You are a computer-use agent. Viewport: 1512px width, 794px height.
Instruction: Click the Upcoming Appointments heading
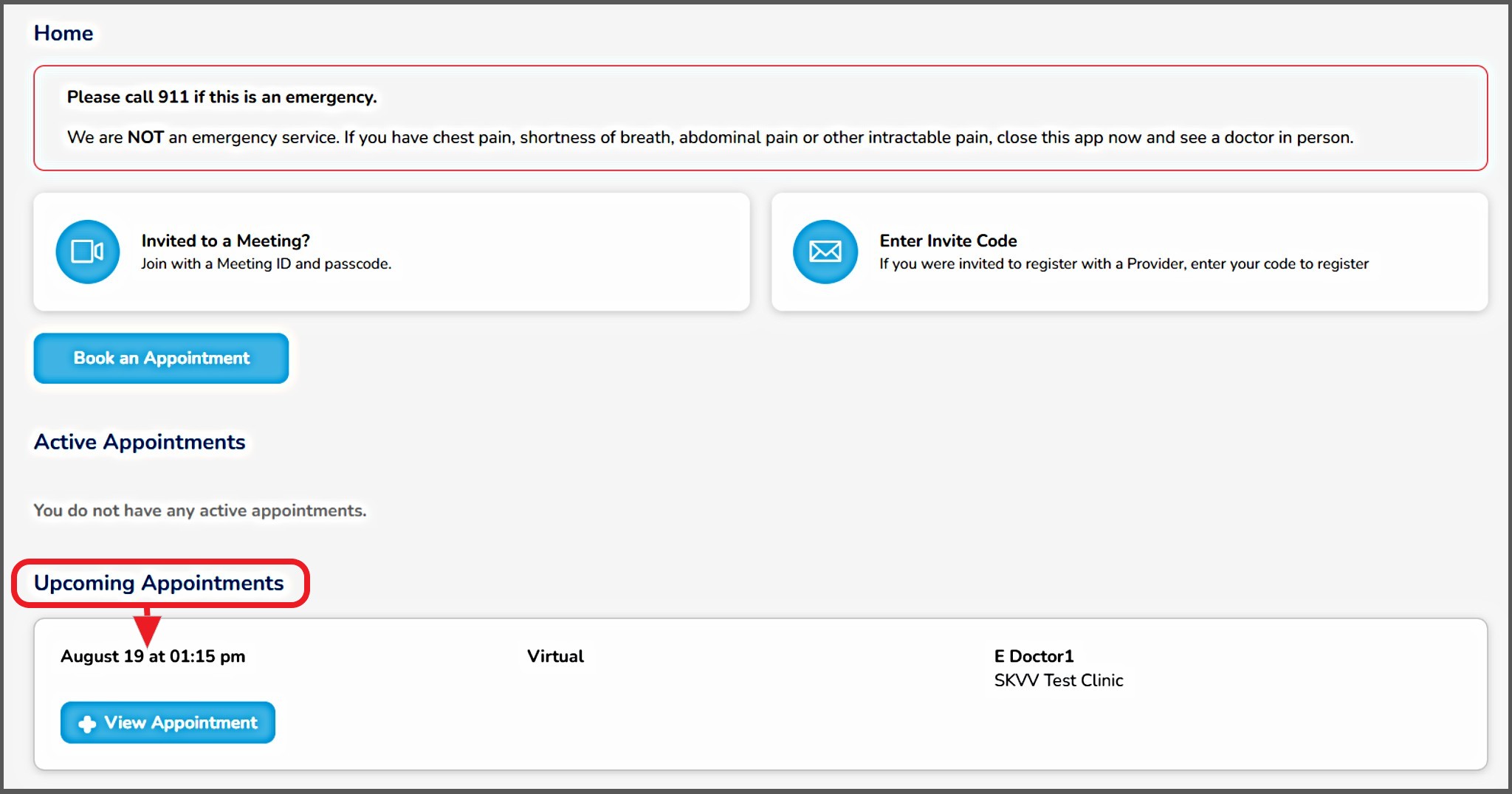(159, 583)
